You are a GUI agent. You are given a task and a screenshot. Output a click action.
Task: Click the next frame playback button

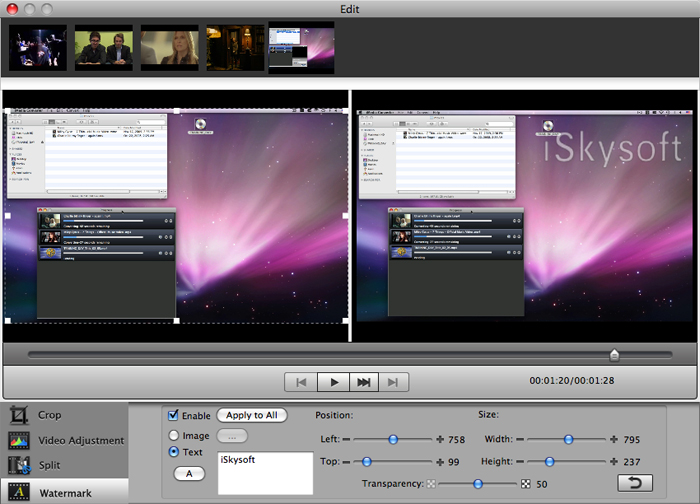pyautogui.click(x=364, y=382)
